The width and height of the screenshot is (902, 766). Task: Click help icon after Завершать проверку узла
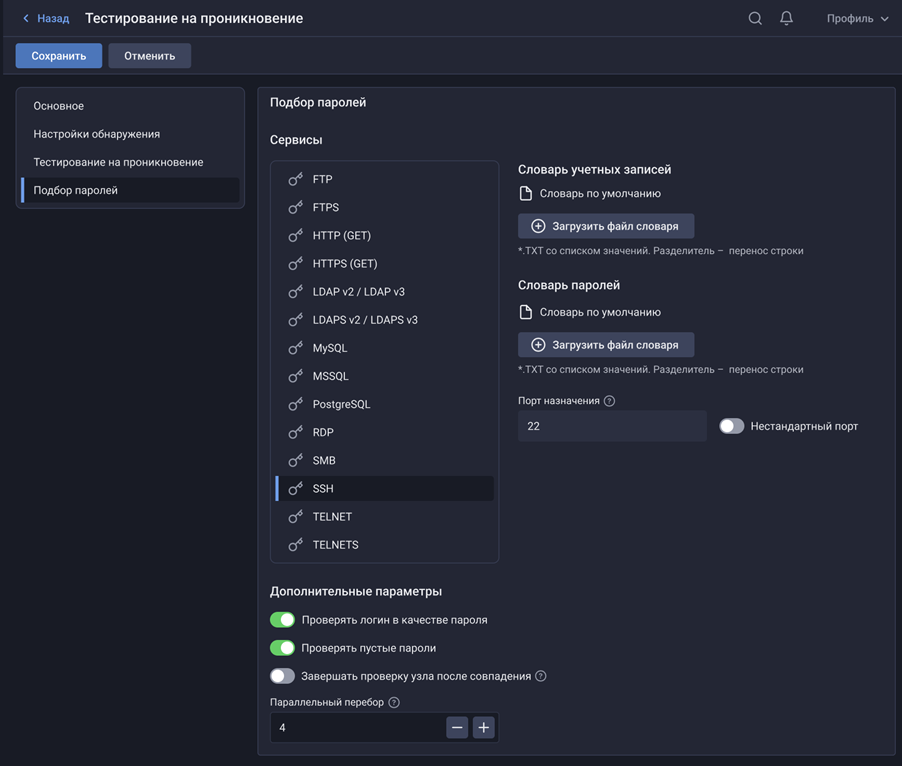[x=541, y=676]
